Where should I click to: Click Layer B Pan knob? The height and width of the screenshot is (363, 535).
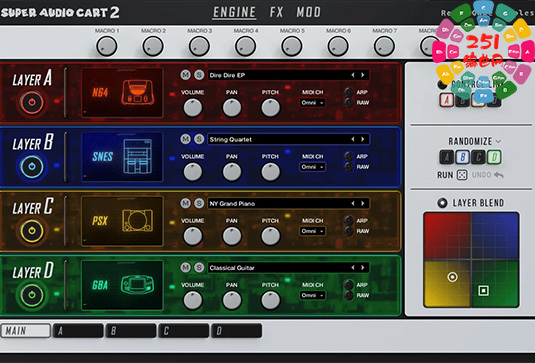tap(232, 172)
